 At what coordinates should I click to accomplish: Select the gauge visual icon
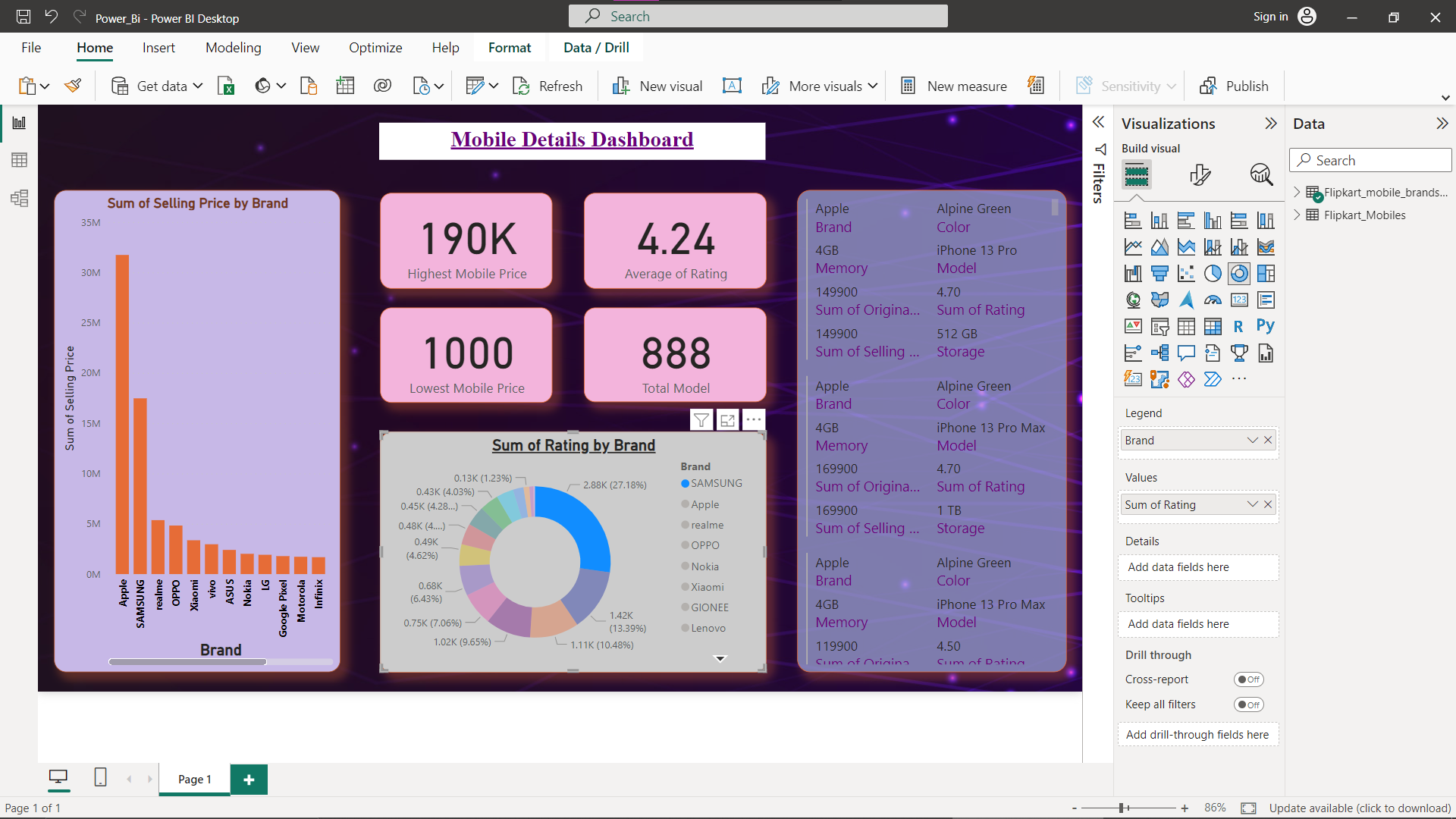1213,300
